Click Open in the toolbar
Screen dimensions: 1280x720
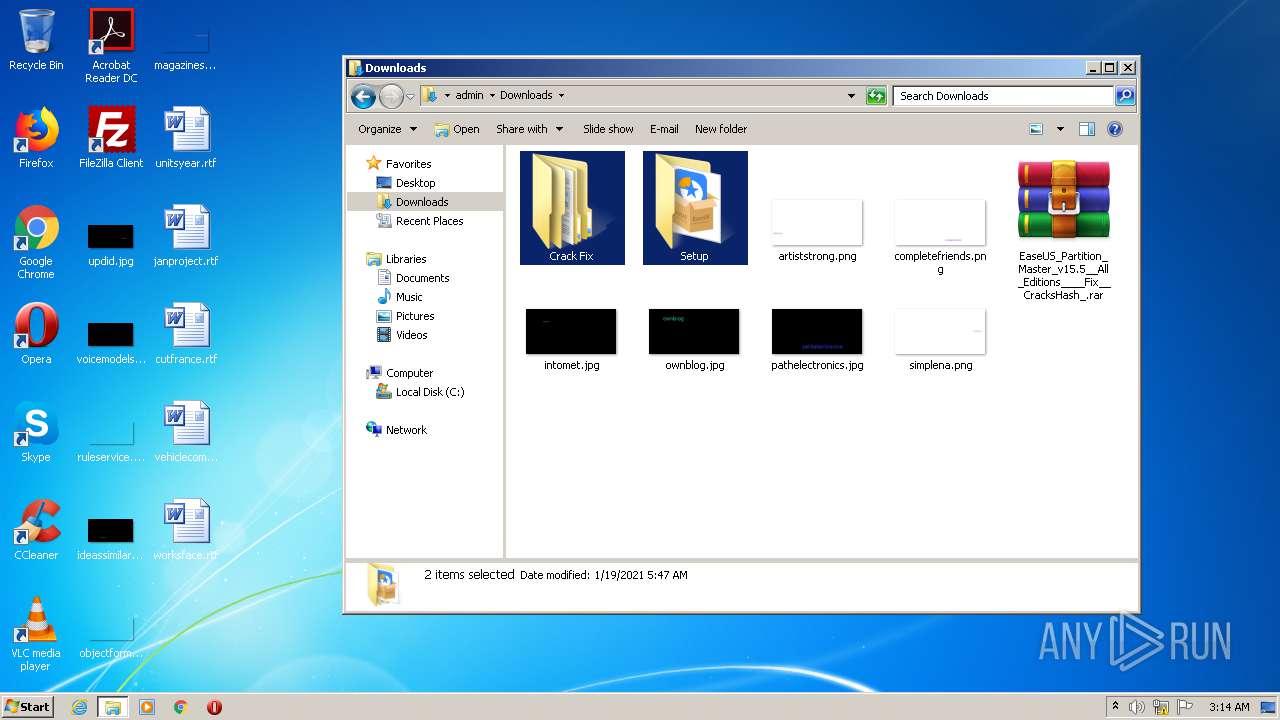click(457, 129)
